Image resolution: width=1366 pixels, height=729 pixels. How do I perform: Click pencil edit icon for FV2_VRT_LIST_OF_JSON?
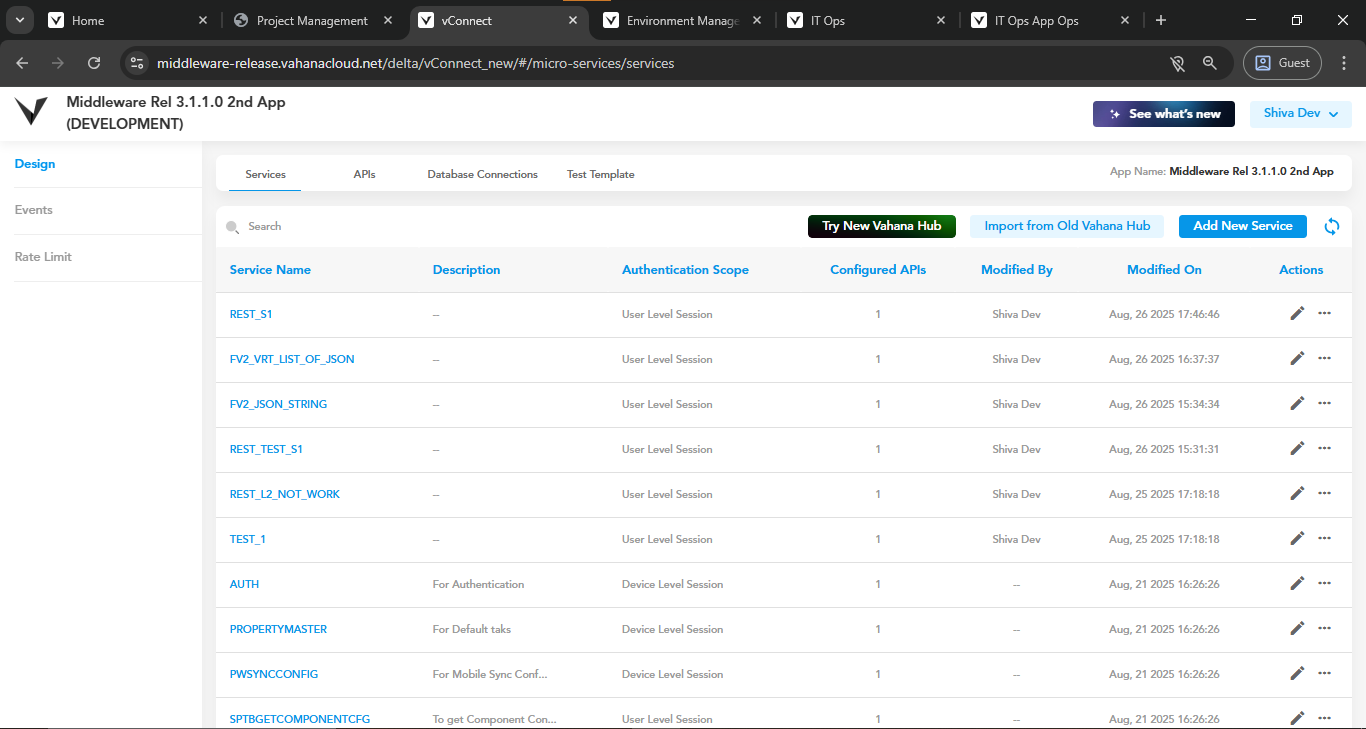pyautogui.click(x=1297, y=358)
